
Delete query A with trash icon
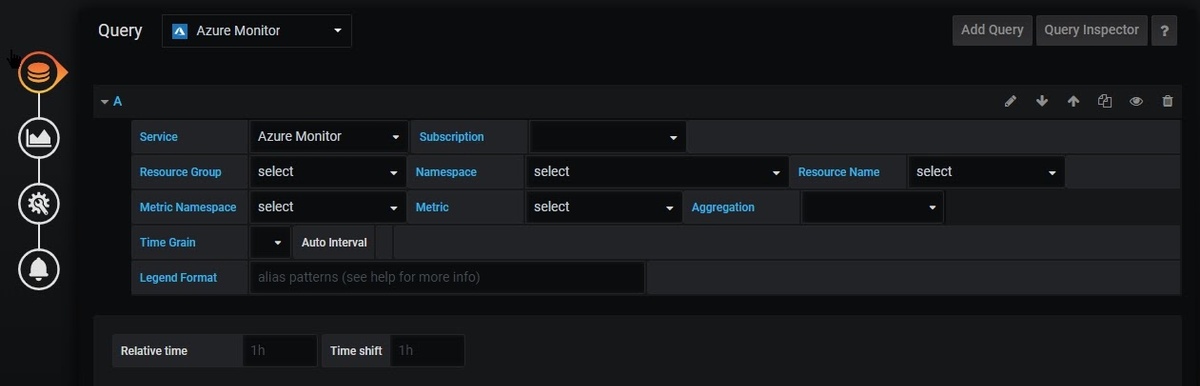[1167, 101]
